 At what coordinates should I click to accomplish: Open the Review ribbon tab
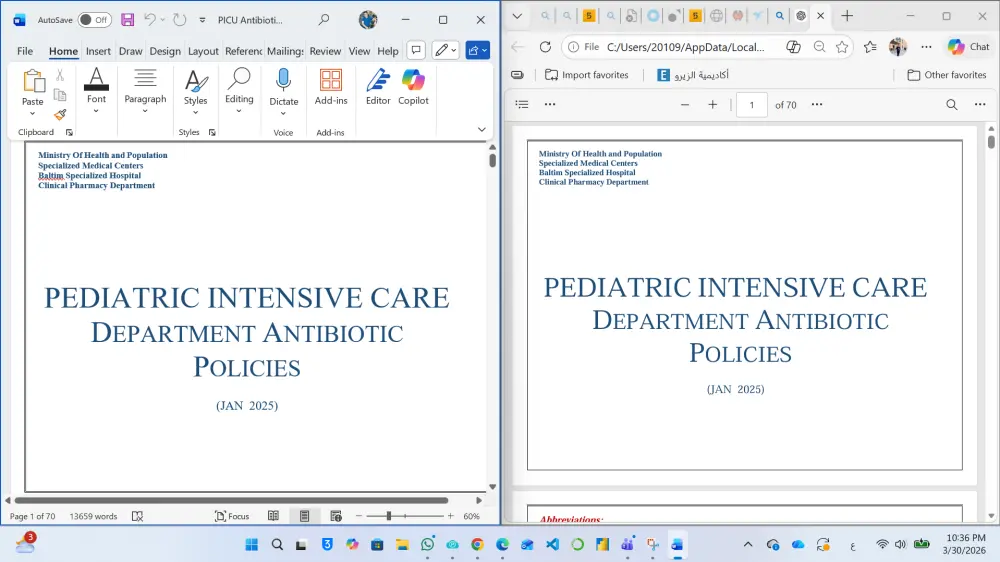point(325,51)
